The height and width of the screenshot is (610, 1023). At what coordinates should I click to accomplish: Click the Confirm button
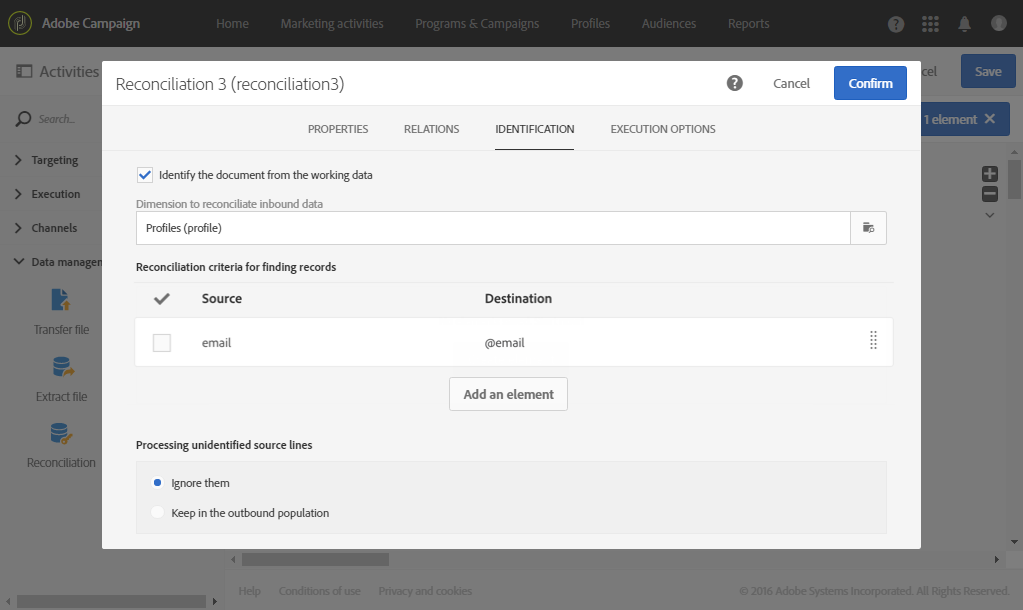(870, 83)
